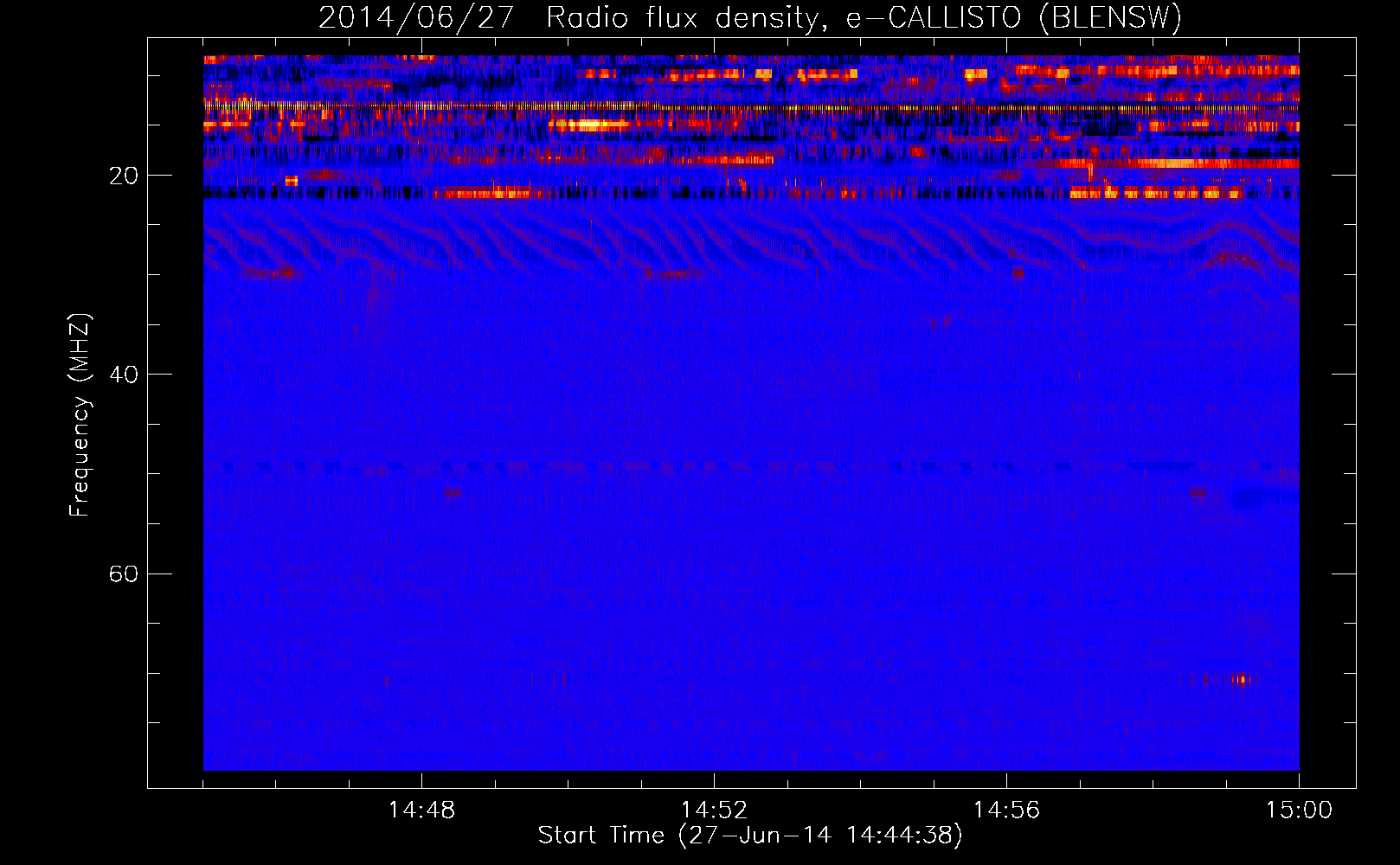1400x865 pixels.
Task: Click the 14:48 time tick label
Action: [421, 811]
